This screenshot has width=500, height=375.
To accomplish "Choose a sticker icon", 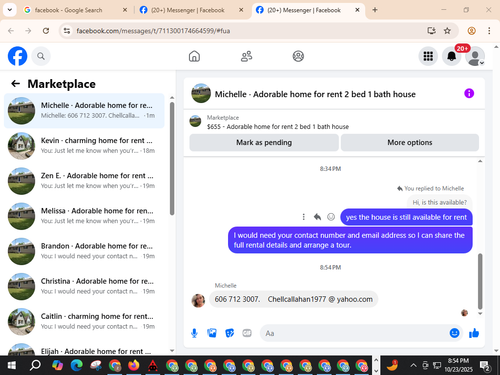I will point(229,333).
